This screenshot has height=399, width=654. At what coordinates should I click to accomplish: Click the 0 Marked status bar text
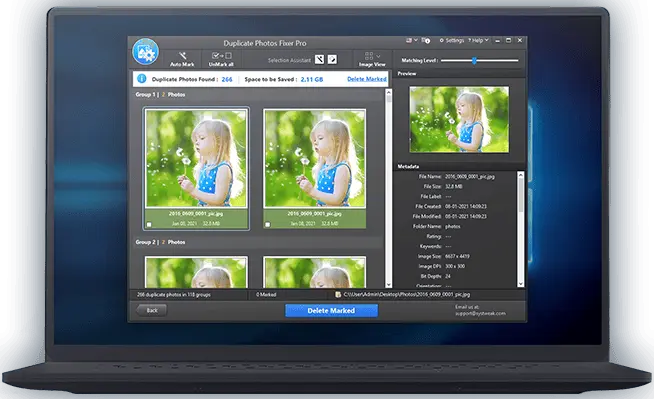click(x=266, y=294)
